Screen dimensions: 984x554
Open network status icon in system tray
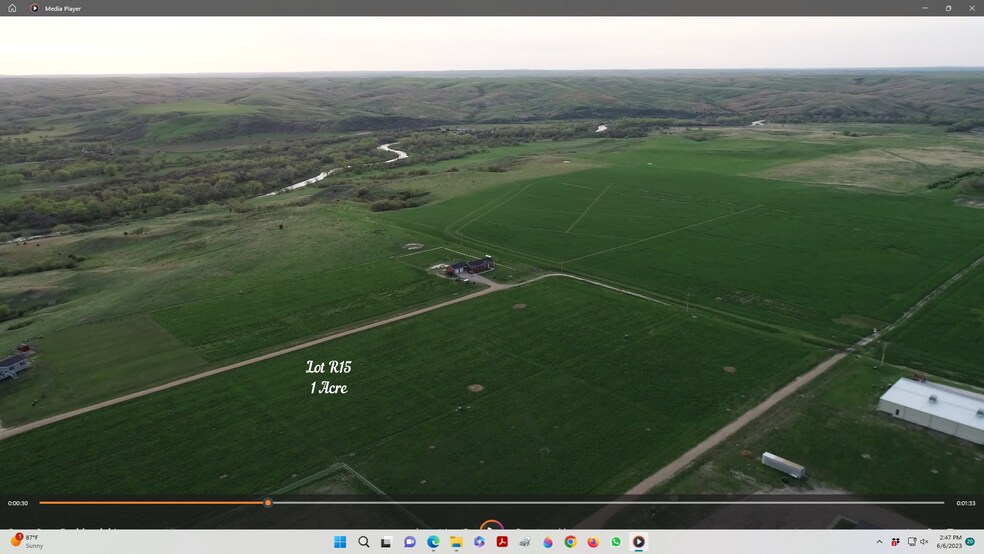click(912, 542)
